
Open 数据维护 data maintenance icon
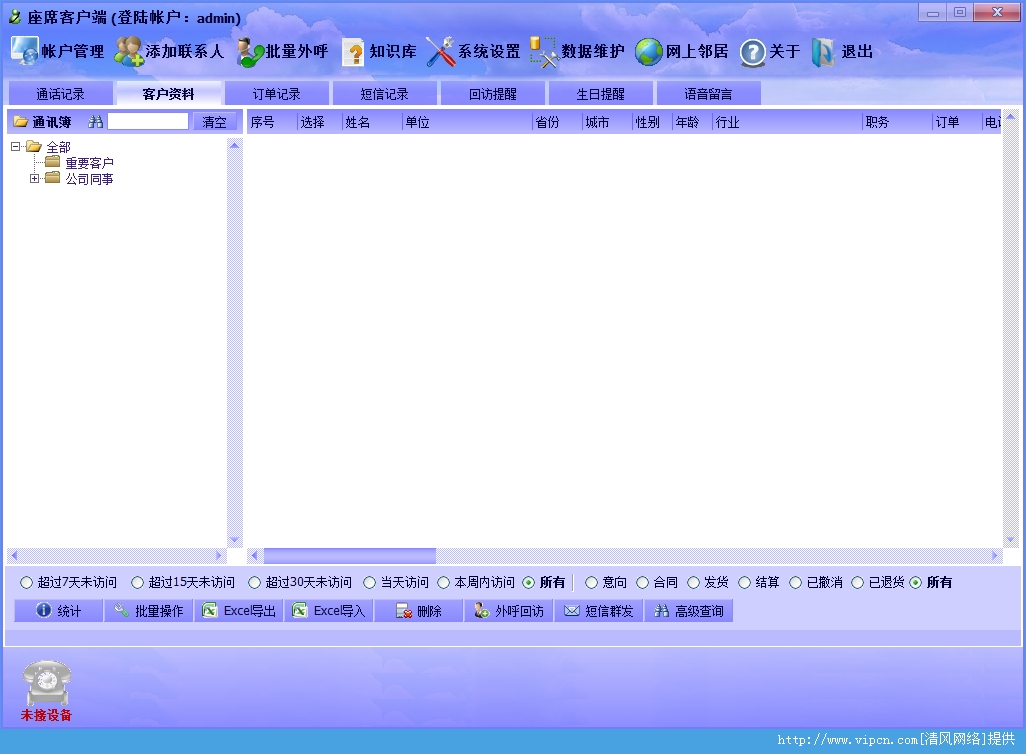click(x=543, y=52)
